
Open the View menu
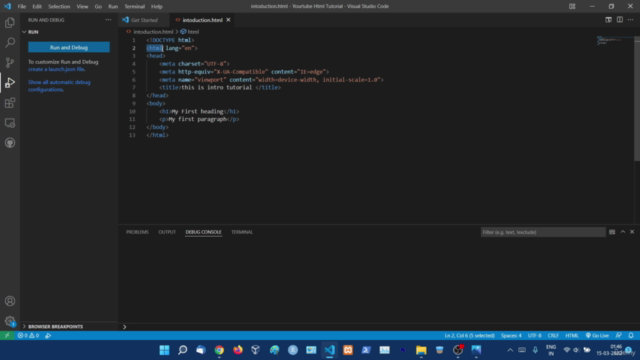point(82,6)
